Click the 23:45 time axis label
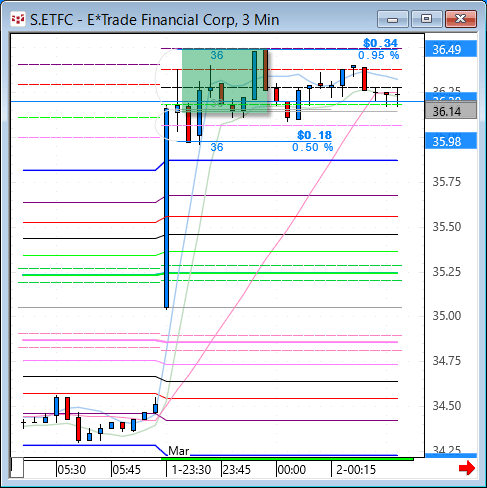487x488 pixels. point(236,470)
